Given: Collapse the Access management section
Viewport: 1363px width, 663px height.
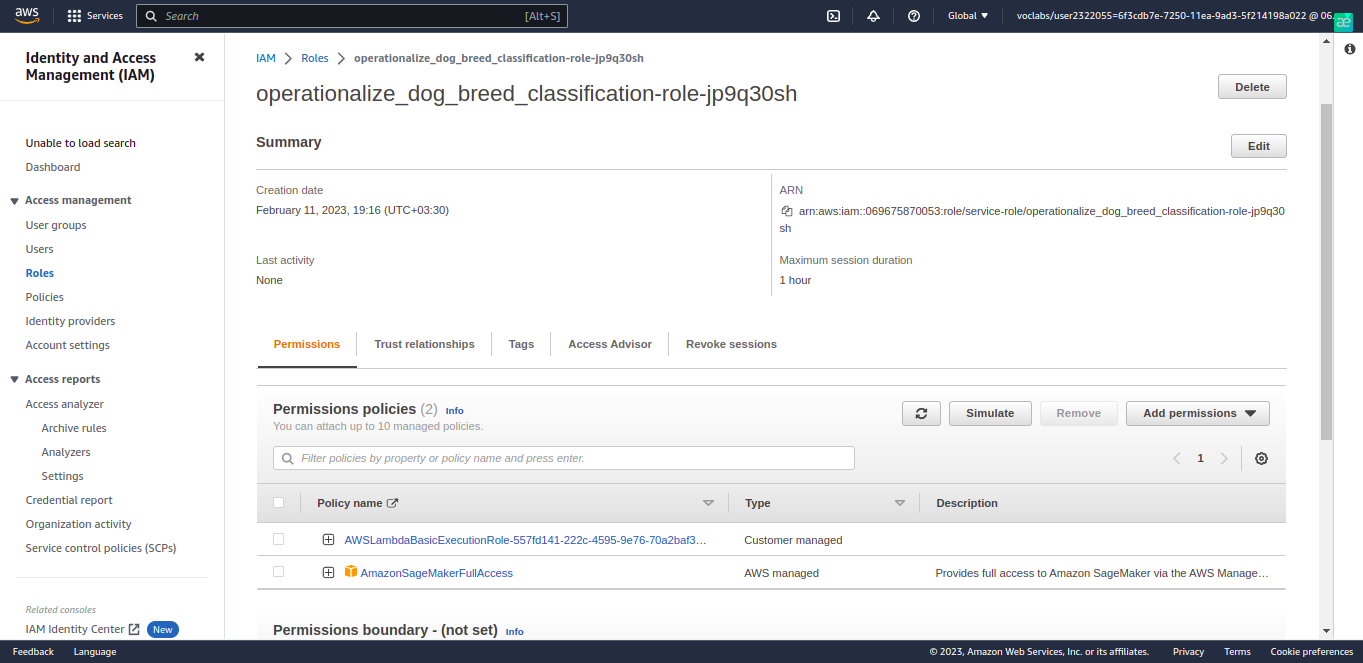Looking at the screenshot, I should [x=15, y=201].
